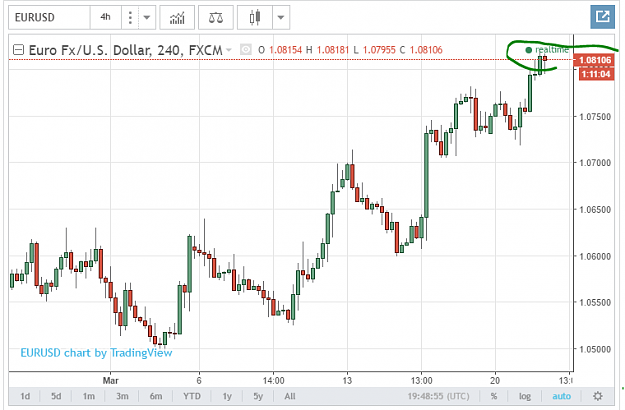625x410 pixels.
Task: Expand the interval dropdown arrow
Action: pyautogui.click(x=147, y=18)
